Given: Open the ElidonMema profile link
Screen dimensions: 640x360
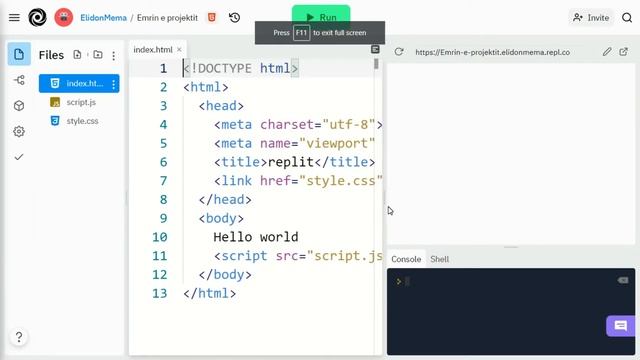Looking at the screenshot, I should 103,18.
